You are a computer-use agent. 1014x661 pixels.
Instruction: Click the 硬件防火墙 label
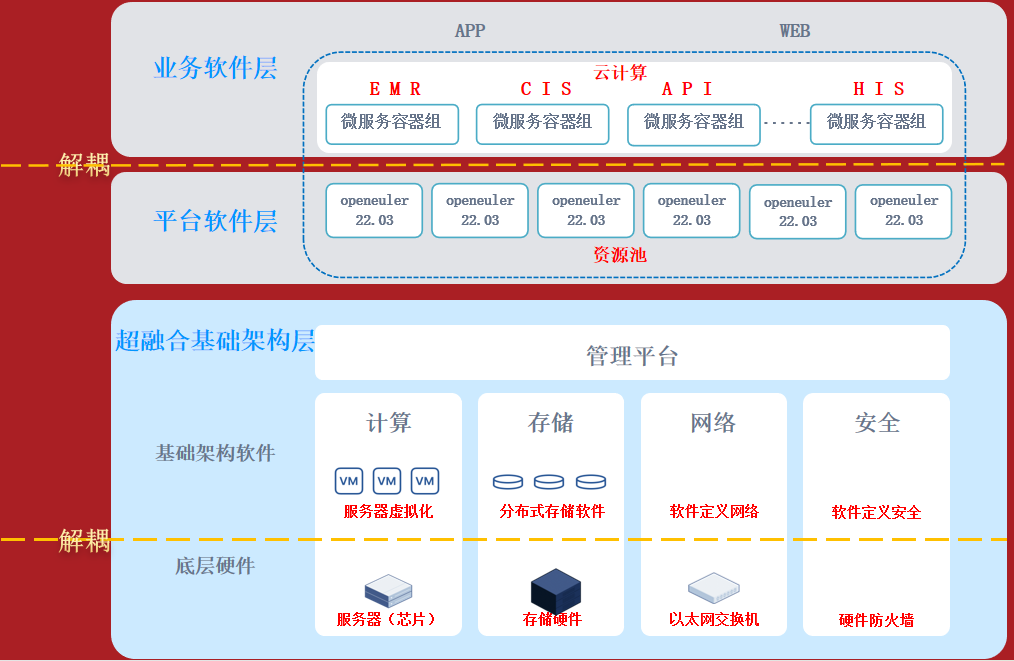pos(876,620)
